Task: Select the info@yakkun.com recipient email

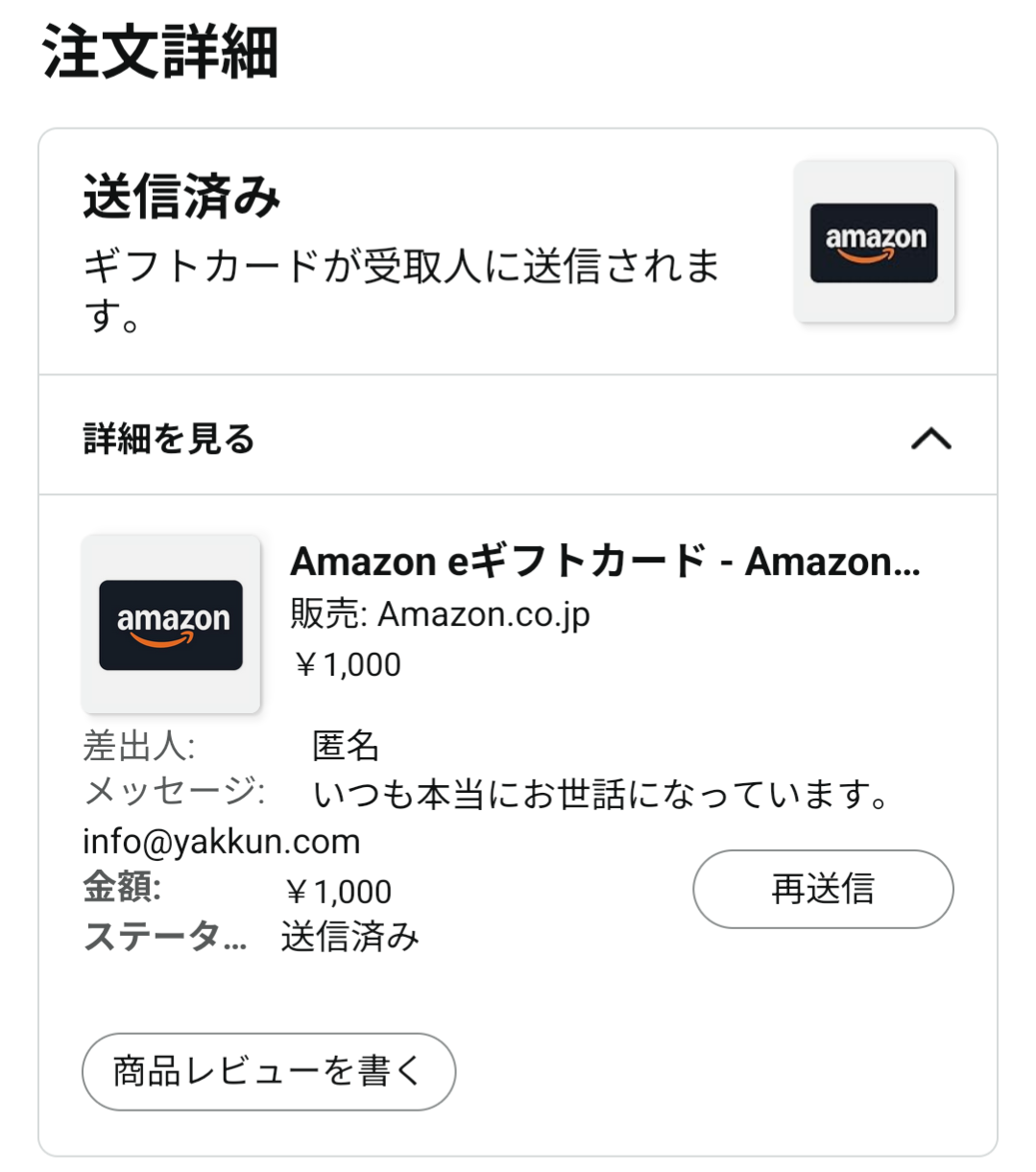Action: [x=222, y=842]
